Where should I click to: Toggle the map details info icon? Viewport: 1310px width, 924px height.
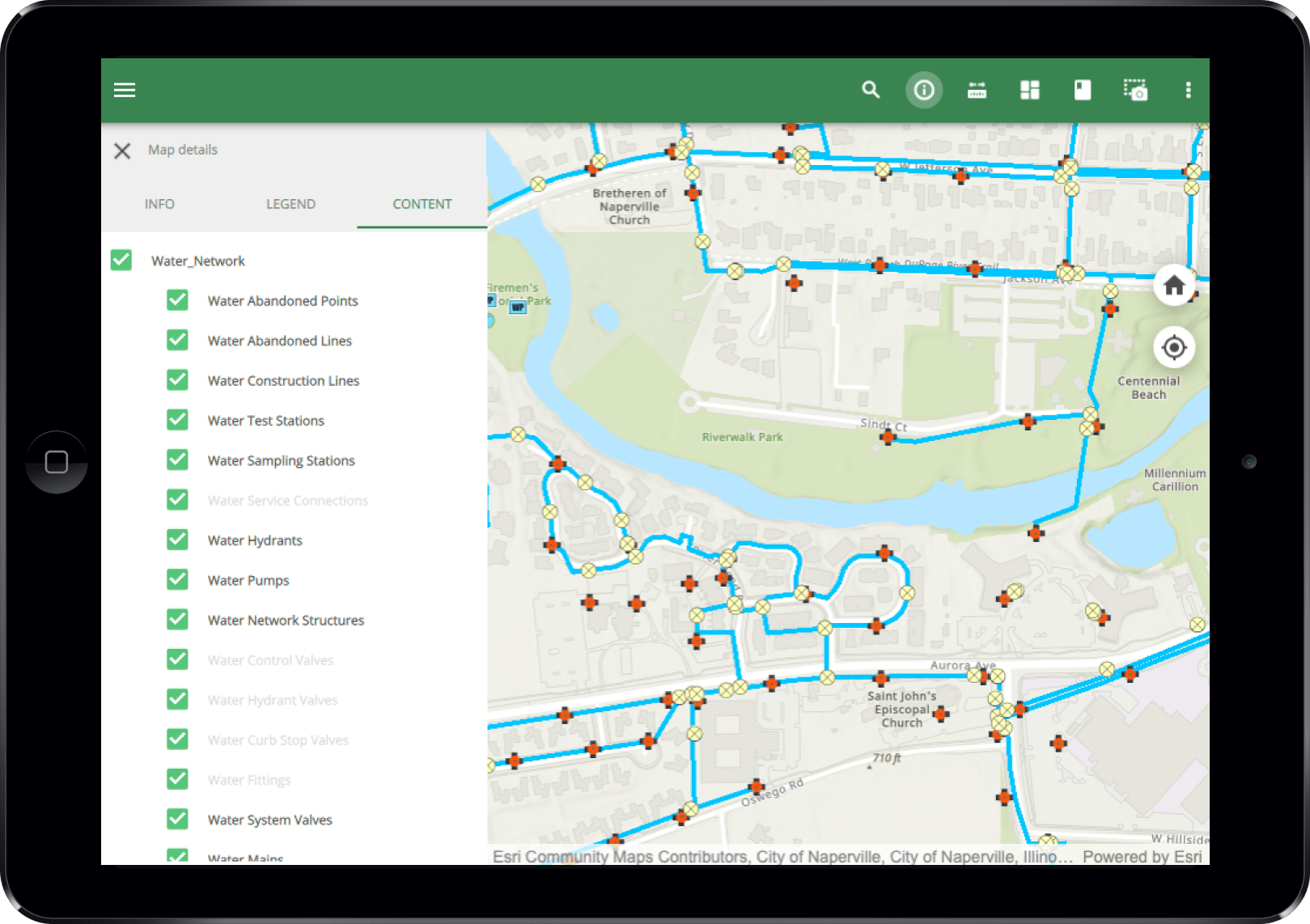pos(924,90)
